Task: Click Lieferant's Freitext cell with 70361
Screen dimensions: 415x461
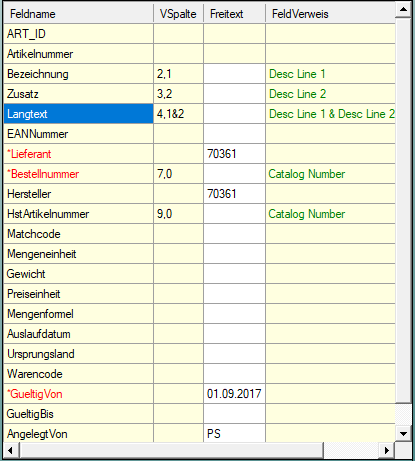Action: click(234, 154)
